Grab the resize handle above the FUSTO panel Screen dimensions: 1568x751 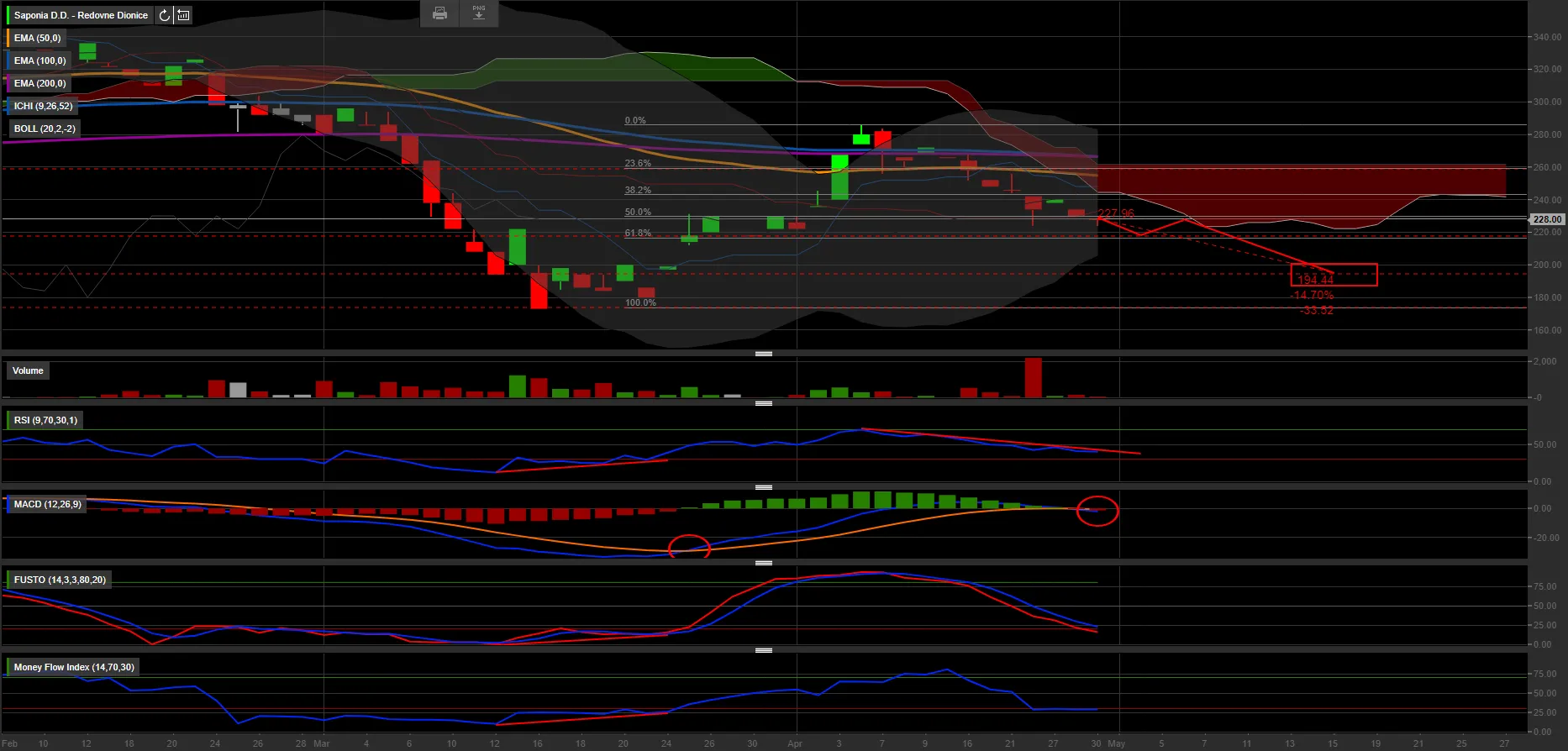pyautogui.click(x=763, y=563)
